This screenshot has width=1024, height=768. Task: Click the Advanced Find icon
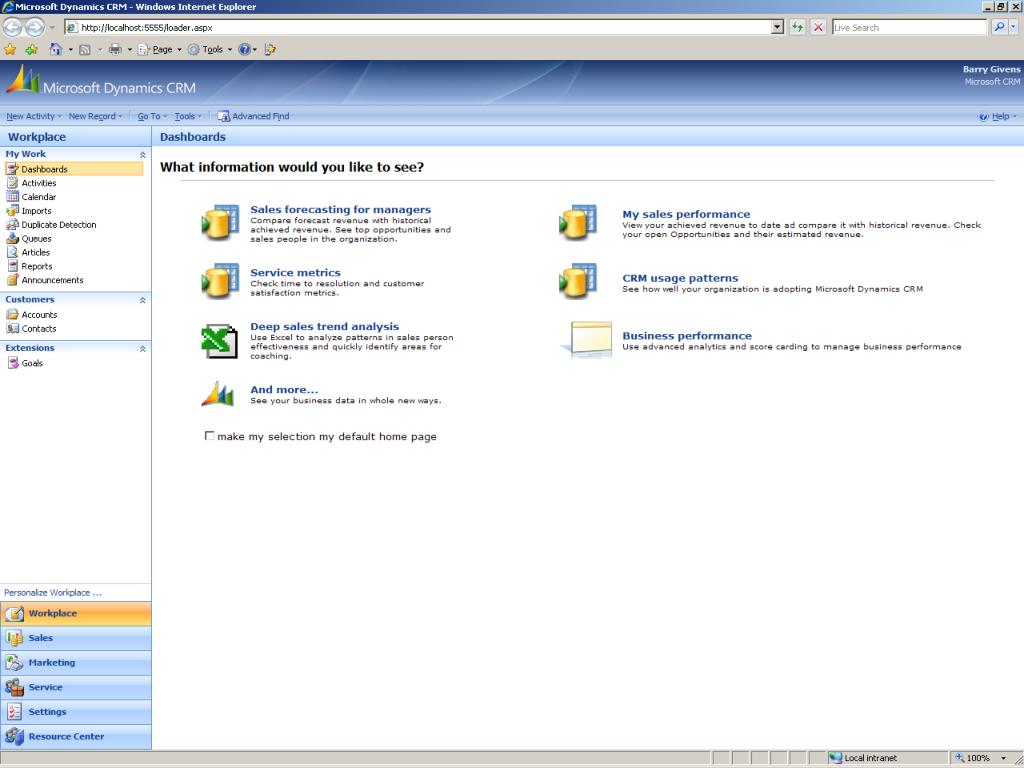(223, 116)
